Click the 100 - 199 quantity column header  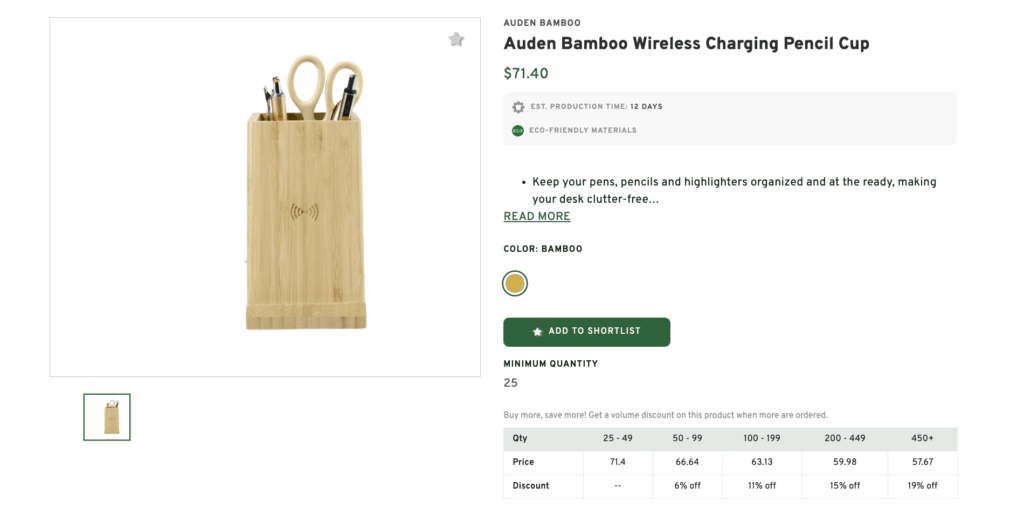(x=762, y=439)
